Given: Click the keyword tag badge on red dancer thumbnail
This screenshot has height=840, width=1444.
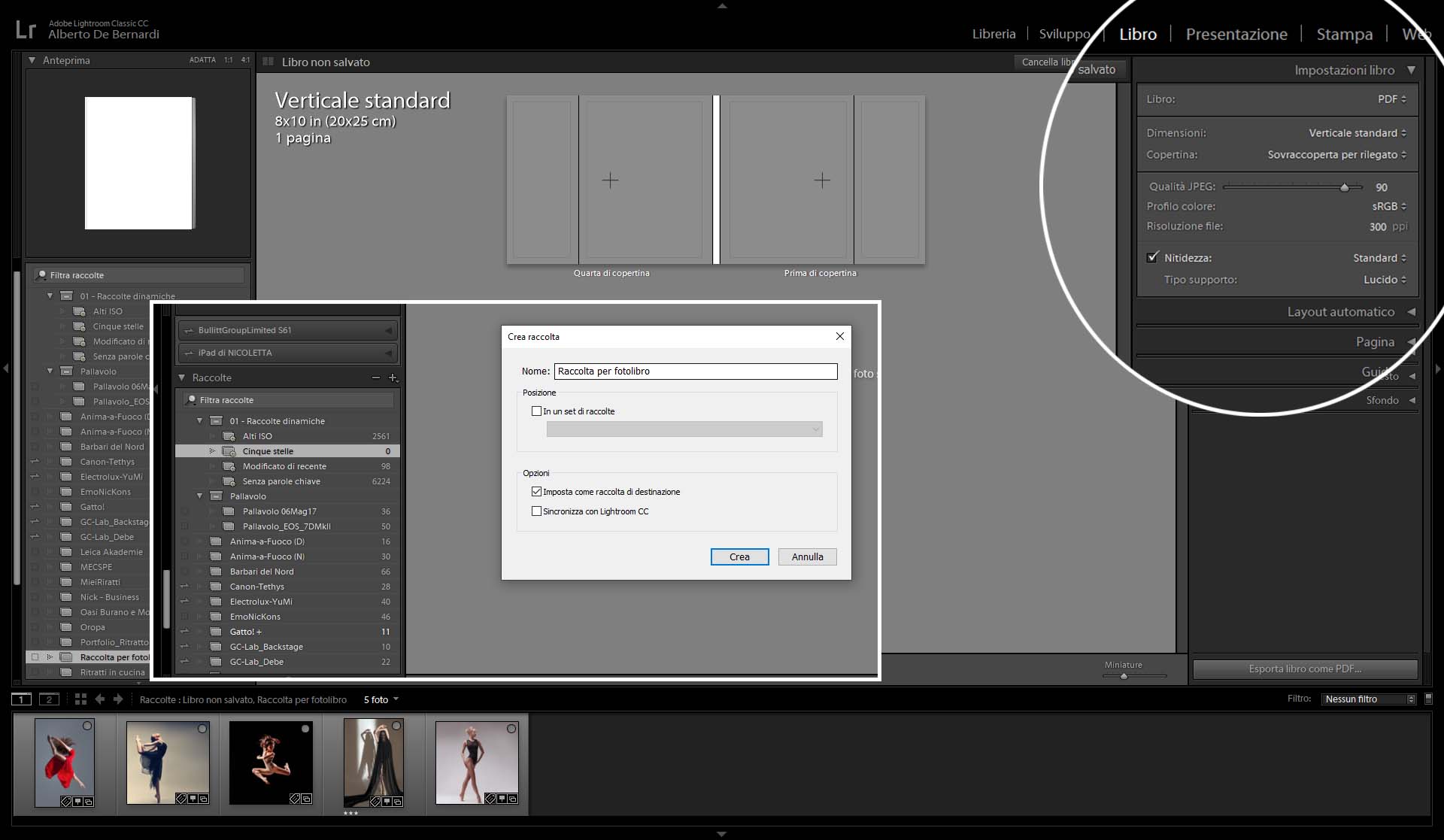Looking at the screenshot, I should 66,801.
